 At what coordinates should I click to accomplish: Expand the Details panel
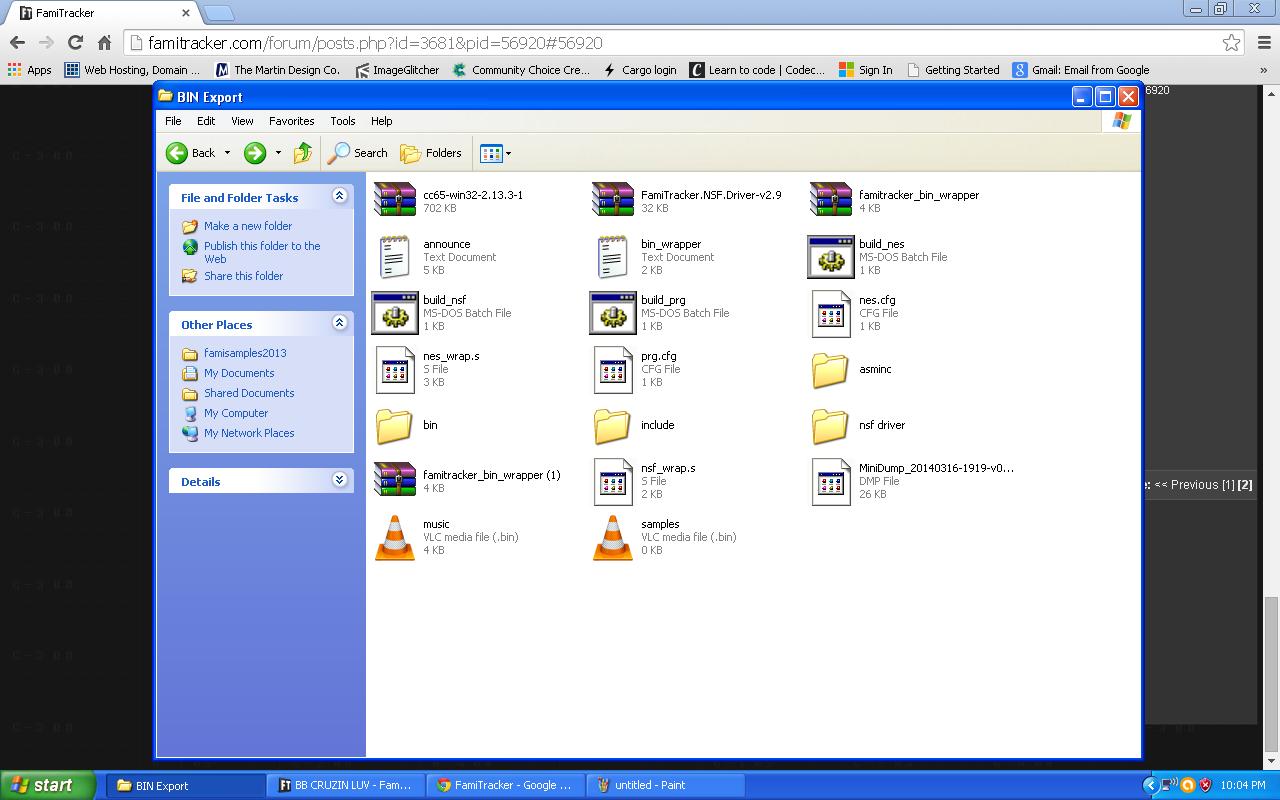[339, 480]
